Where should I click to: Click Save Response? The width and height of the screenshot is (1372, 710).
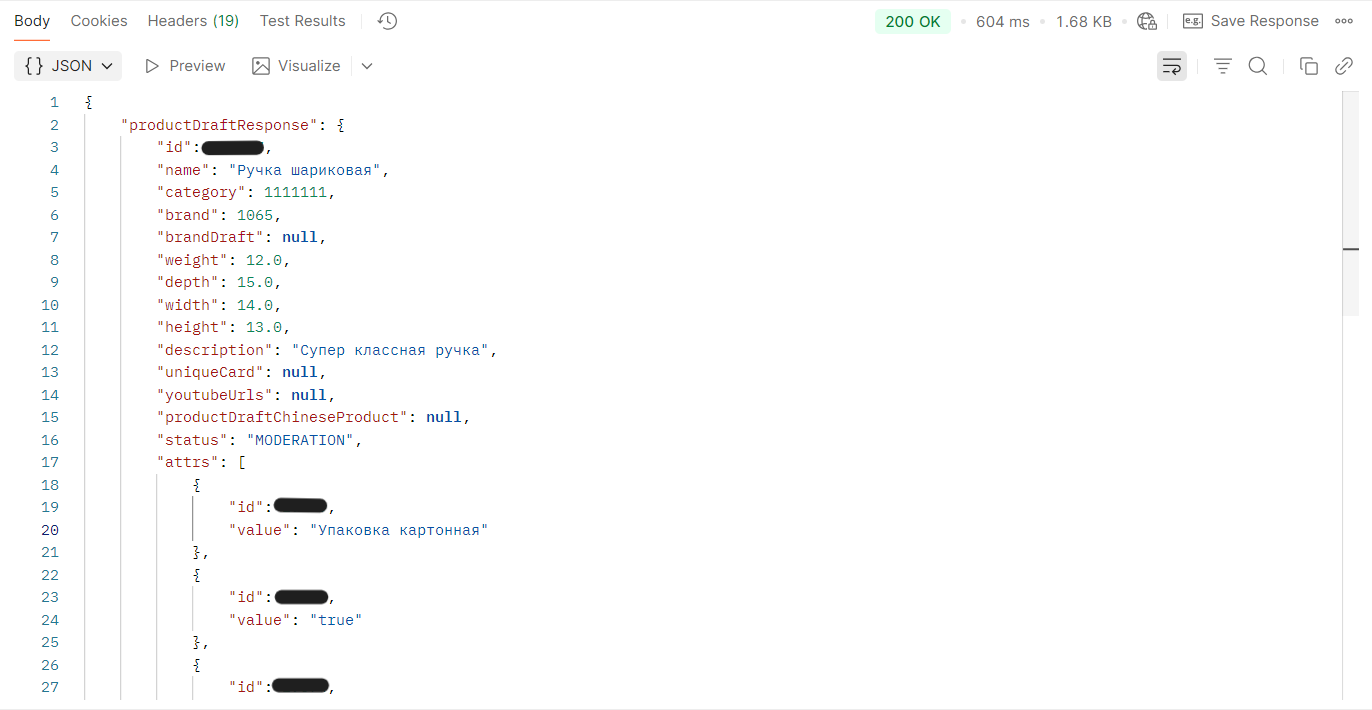pyautogui.click(x=1251, y=21)
